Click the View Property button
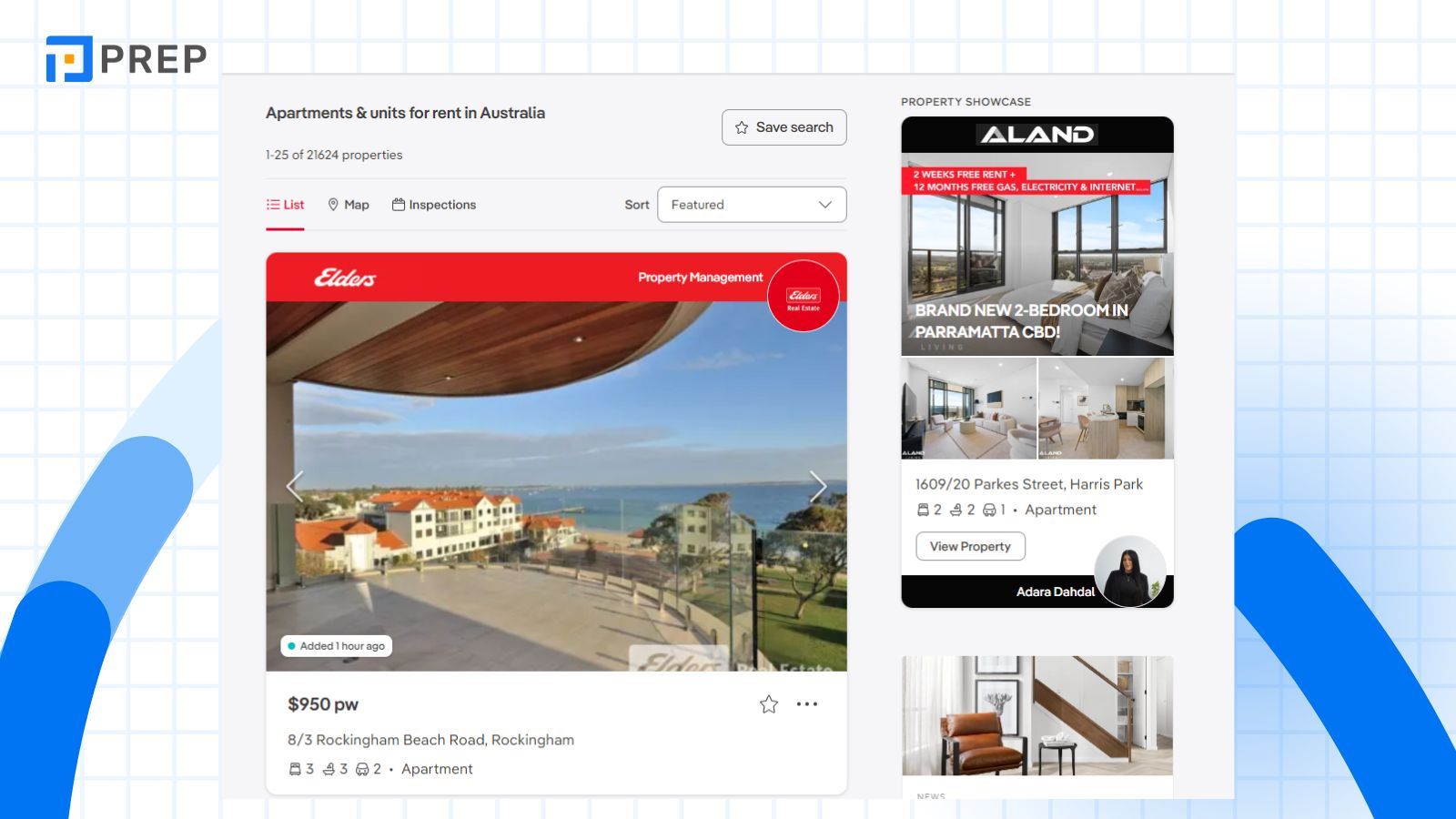Viewport: 1456px width, 819px height. point(970,546)
